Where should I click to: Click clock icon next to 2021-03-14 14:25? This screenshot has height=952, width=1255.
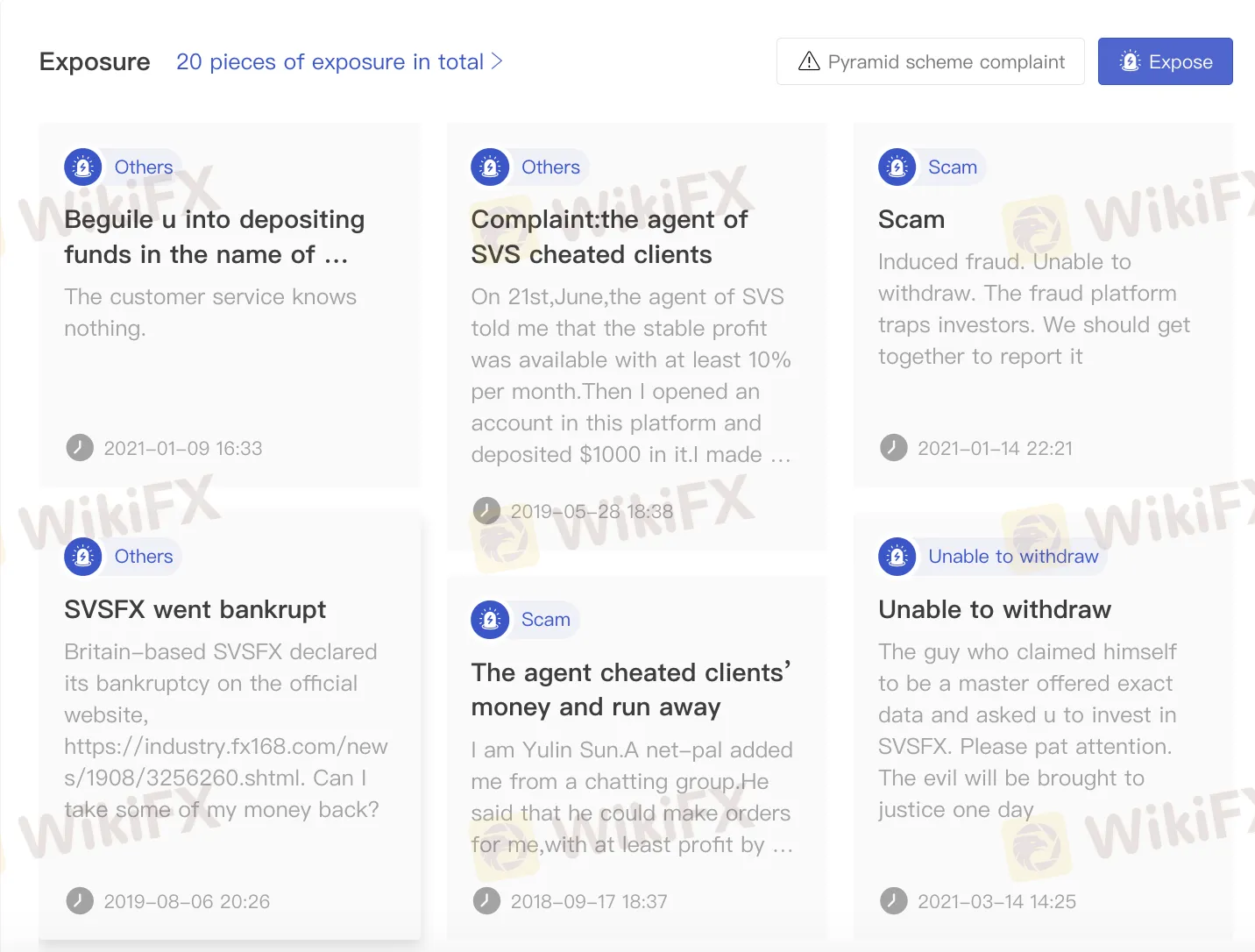click(x=894, y=900)
